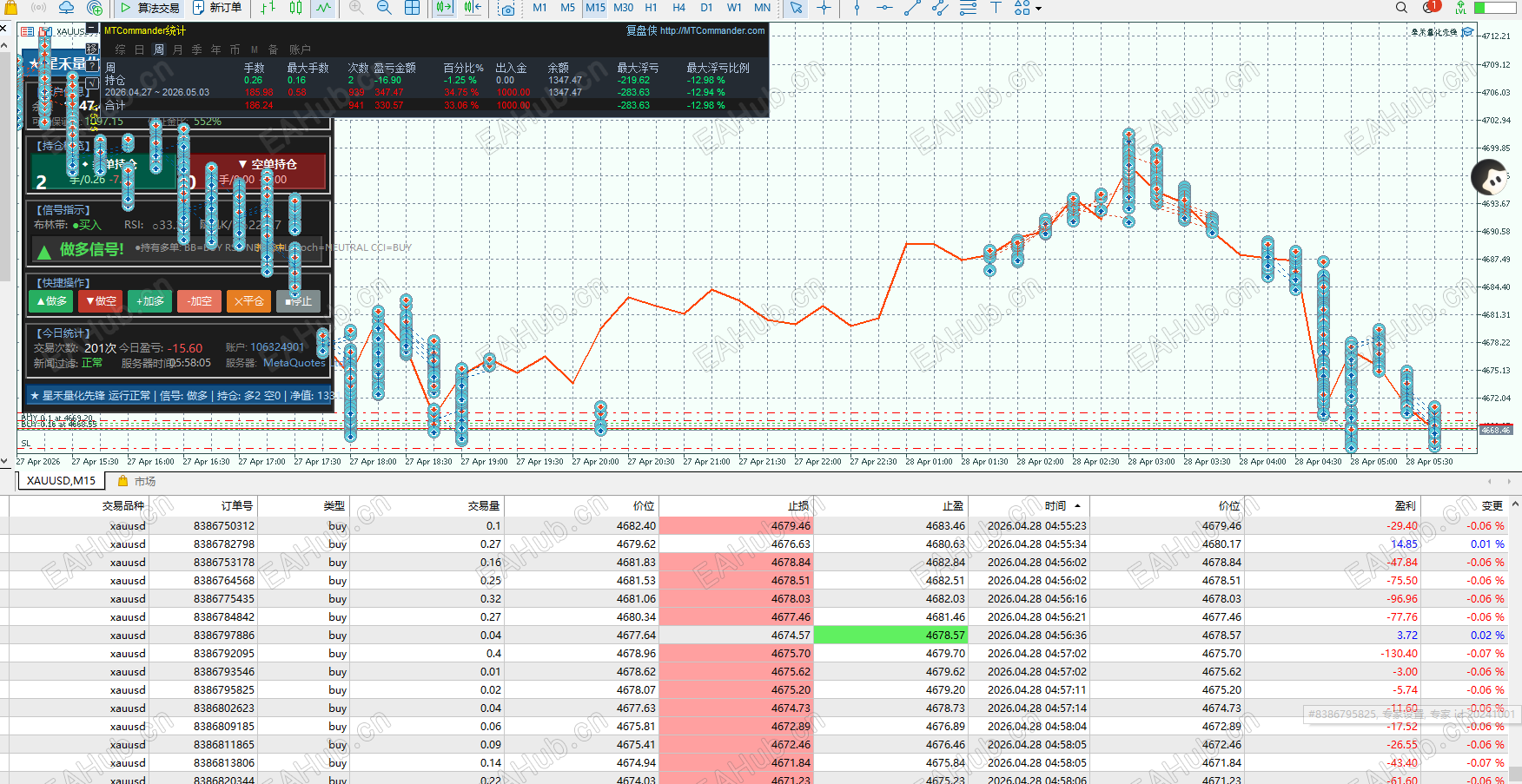
Task: Select the M30 timeframe
Action: 623,8
